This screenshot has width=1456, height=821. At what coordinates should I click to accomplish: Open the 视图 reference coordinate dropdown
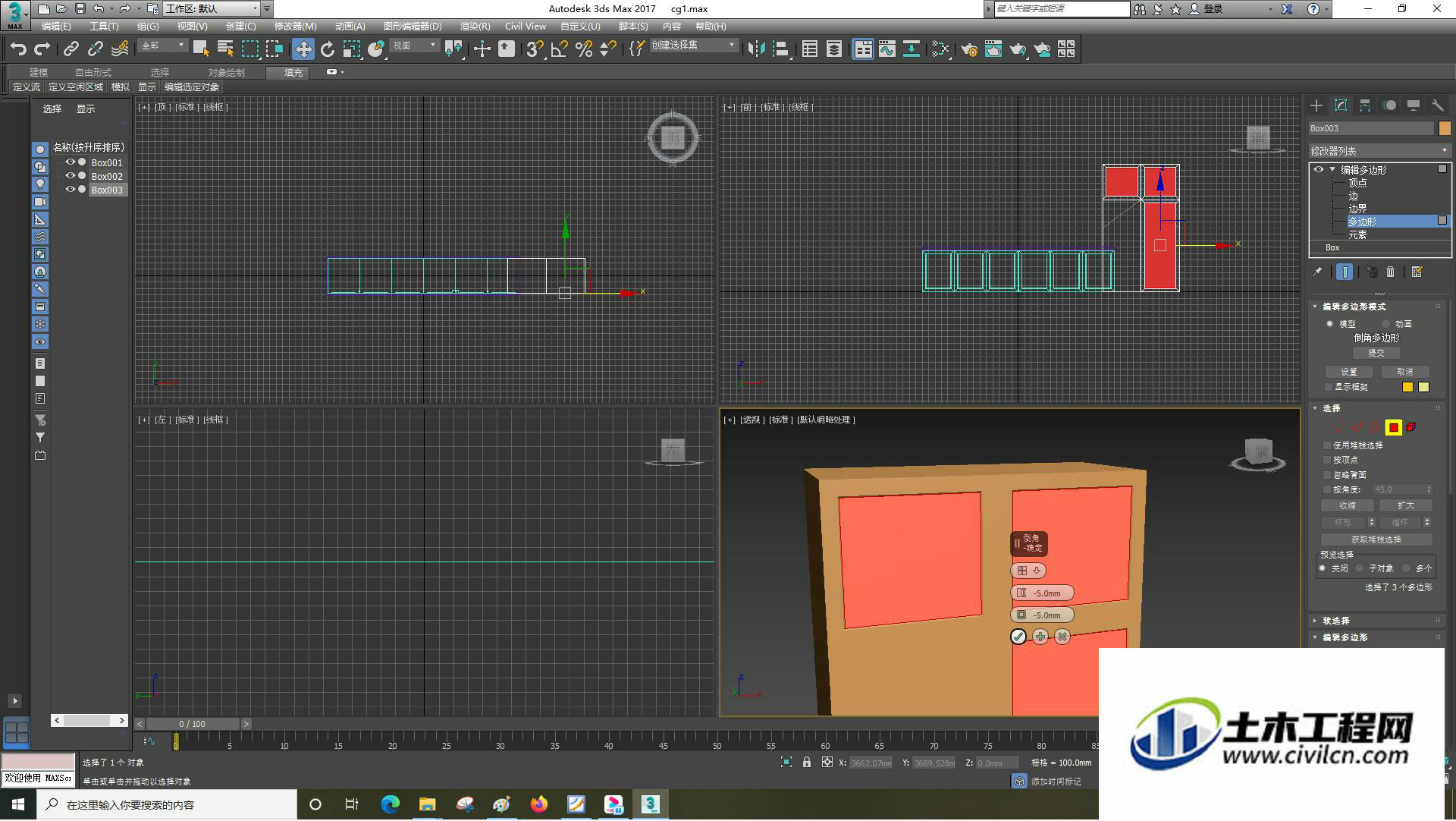tap(414, 46)
